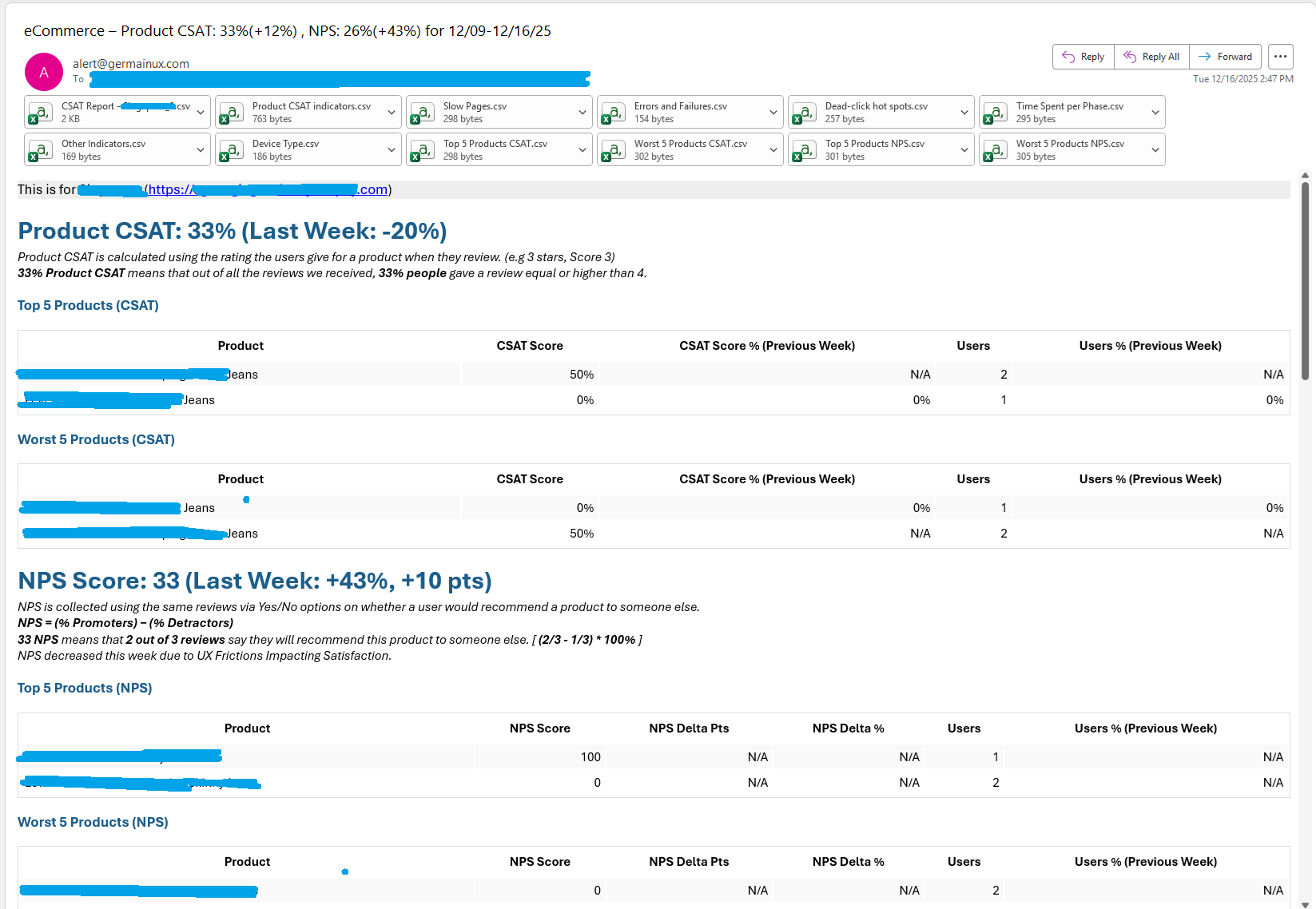This screenshot has height=909, width=1316.
Task: Open the more actions ellipsis menu
Action: click(x=1280, y=57)
